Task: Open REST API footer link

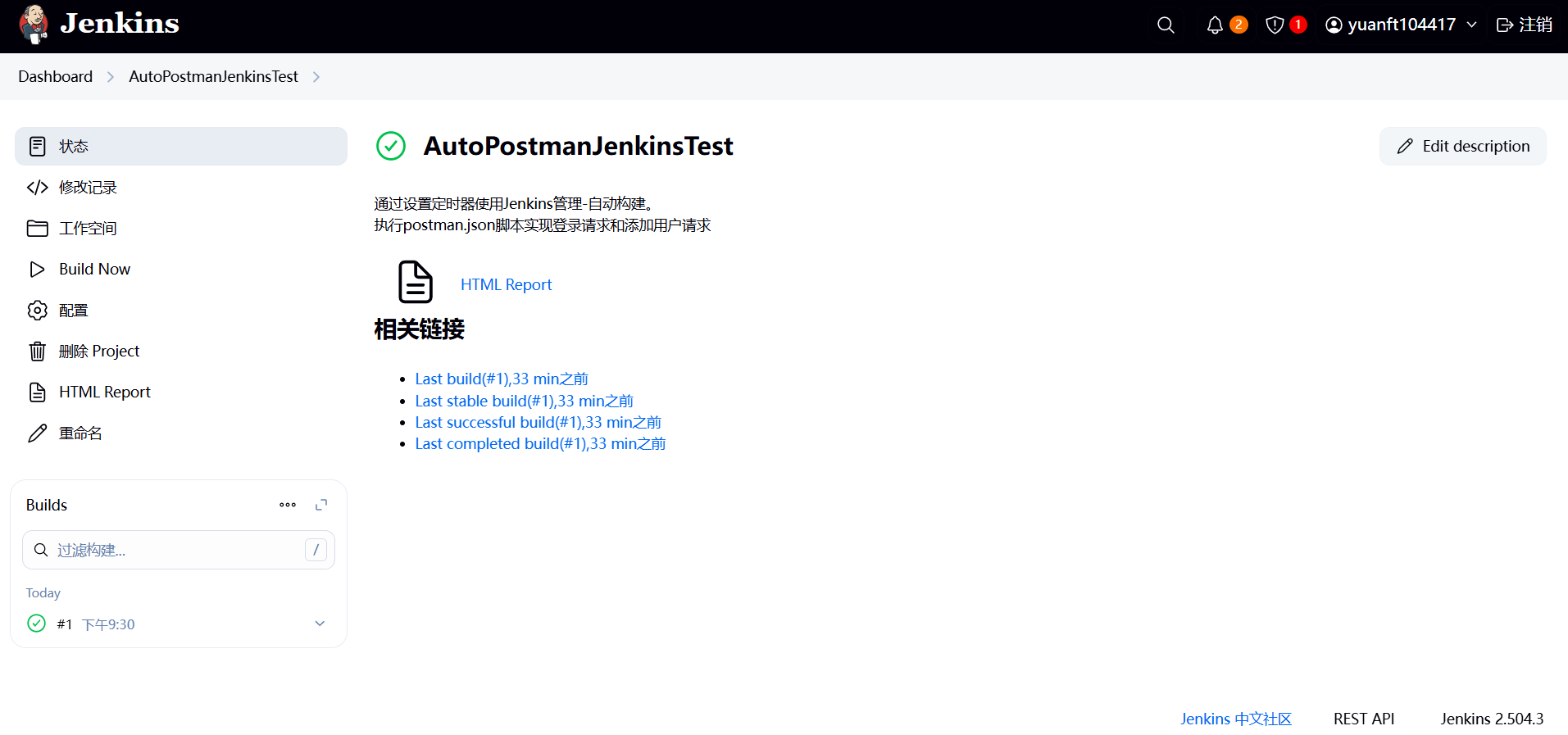Action: [1364, 719]
